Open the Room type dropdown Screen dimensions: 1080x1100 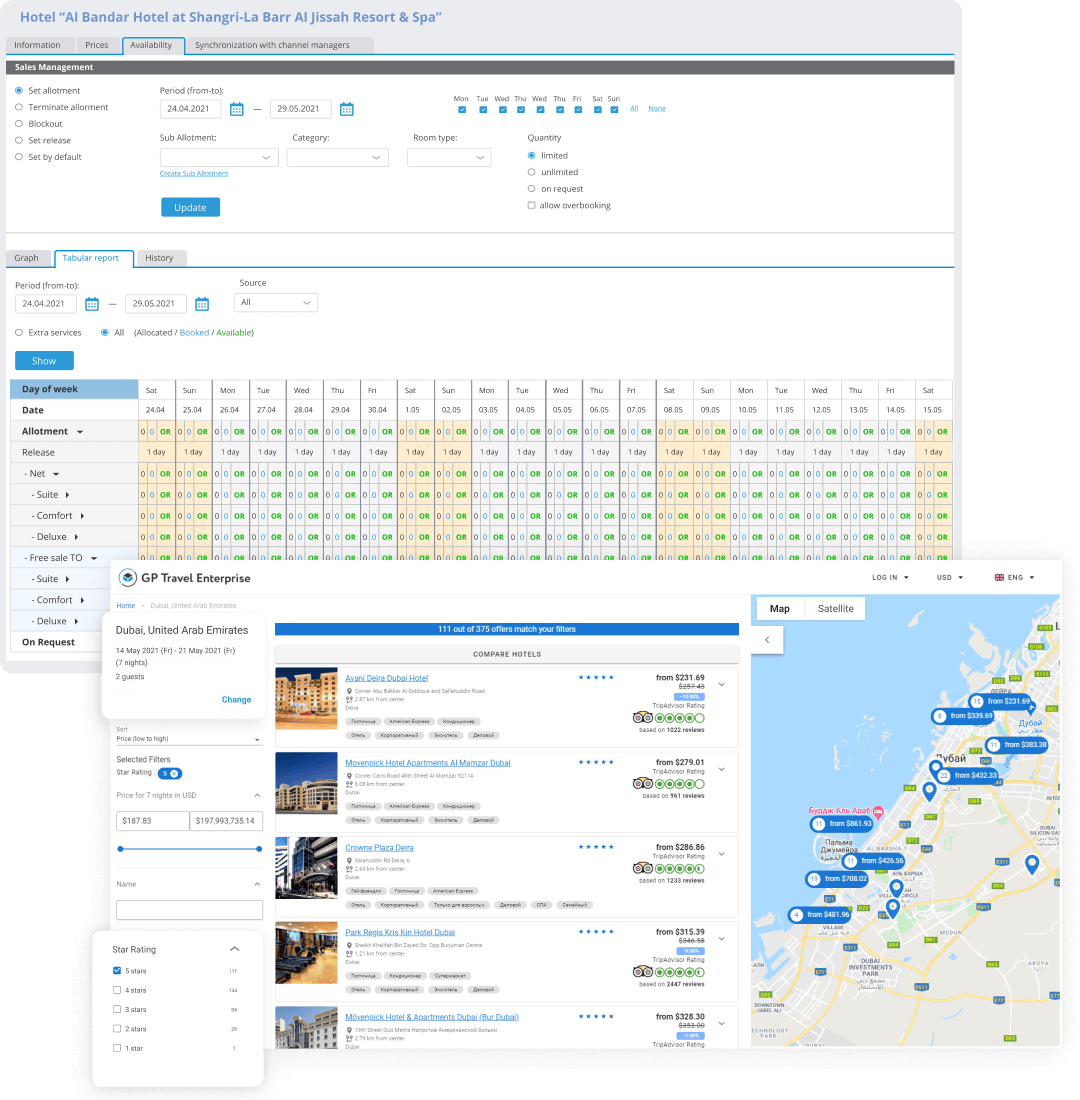click(449, 158)
